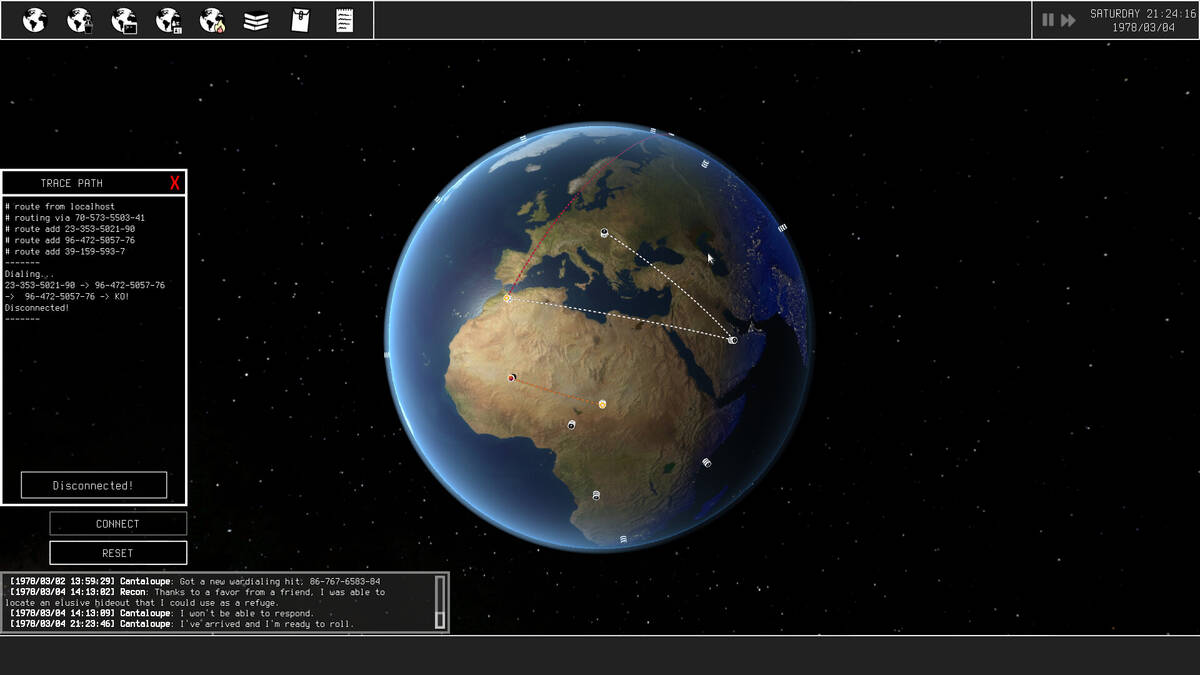1200x675 pixels.
Task: Click Cantaloupe's 'I won't be able to respond' message
Action: point(162,613)
